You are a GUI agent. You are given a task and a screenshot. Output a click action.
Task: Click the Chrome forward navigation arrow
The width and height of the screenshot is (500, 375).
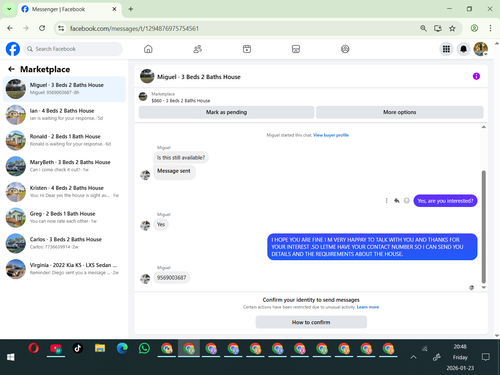tap(26, 28)
